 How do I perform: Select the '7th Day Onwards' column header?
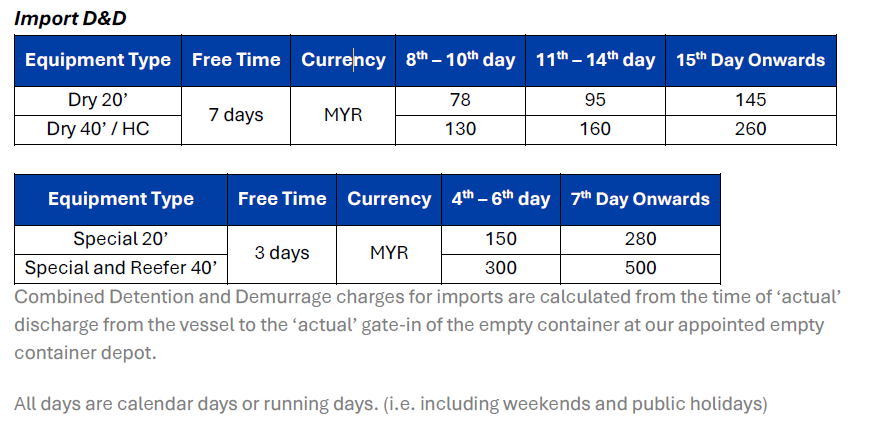(x=640, y=199)
